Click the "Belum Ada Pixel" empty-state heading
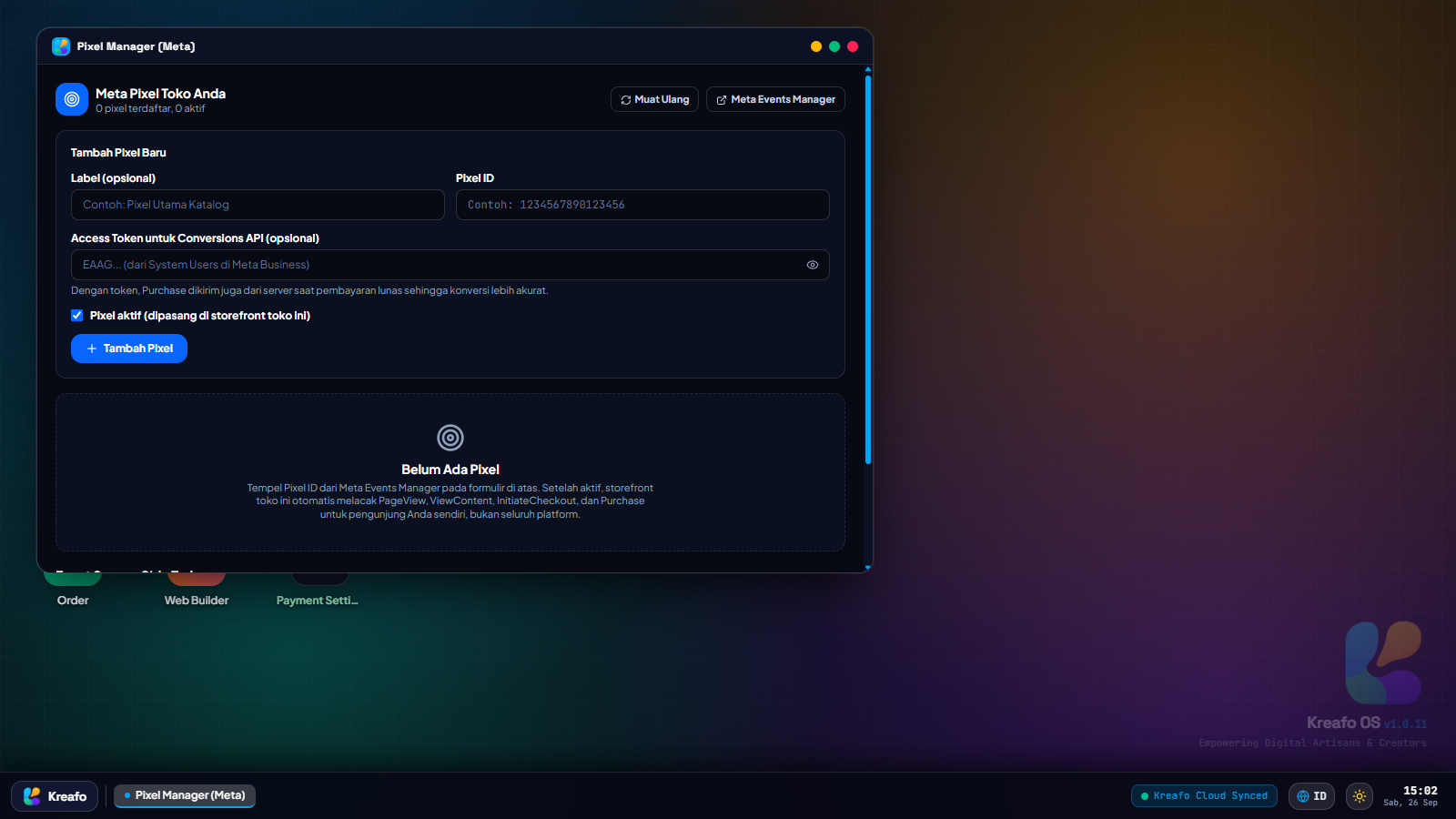Image resolution: width=1456 pixels, height=819 pixels. click(x=450, y=470)
